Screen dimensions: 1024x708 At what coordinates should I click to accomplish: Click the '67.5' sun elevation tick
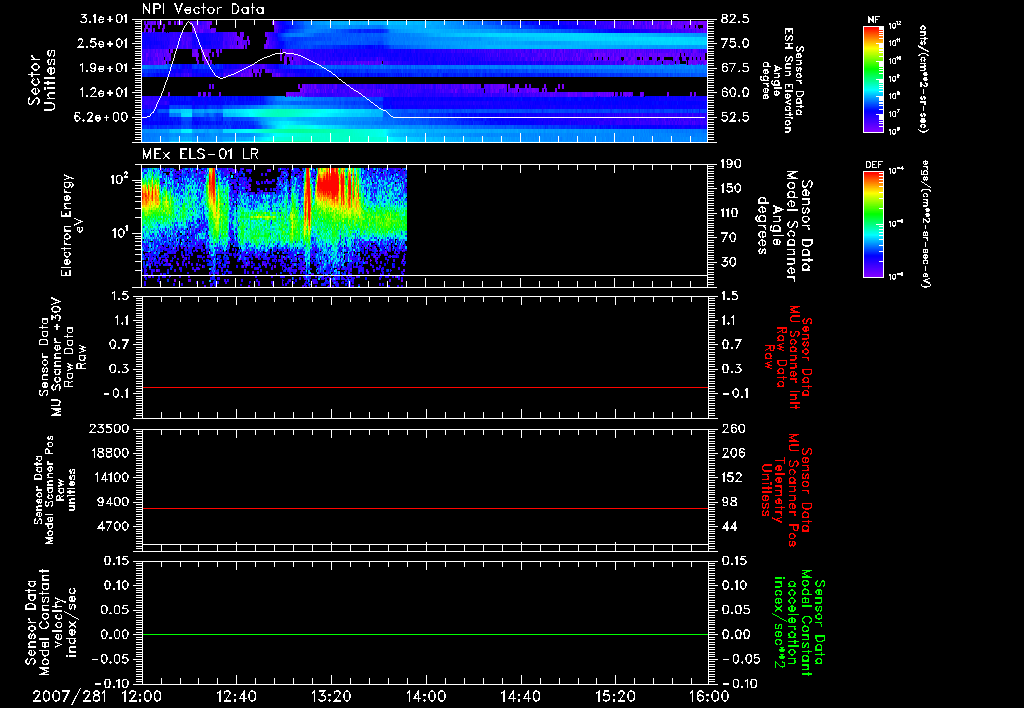(735, 68)
